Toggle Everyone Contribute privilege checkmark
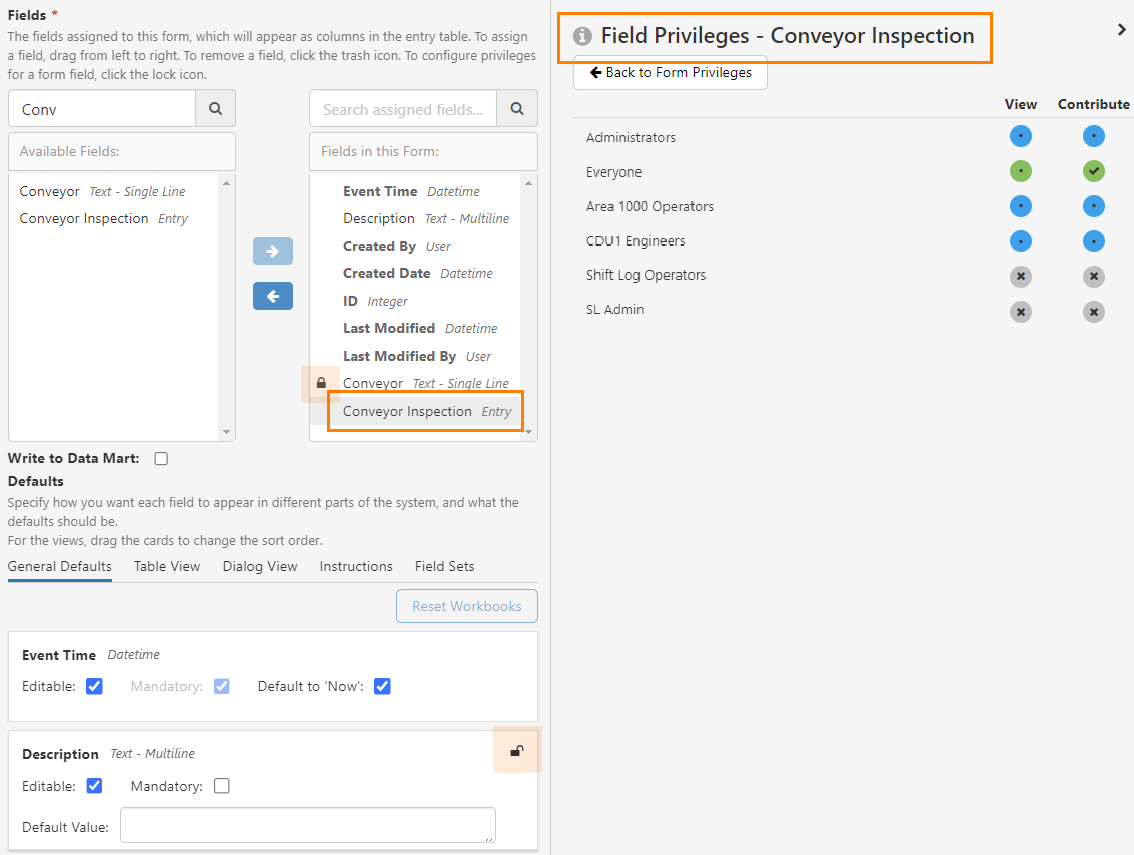This screenshot has height=855, width=1134. coord(1093,172)
